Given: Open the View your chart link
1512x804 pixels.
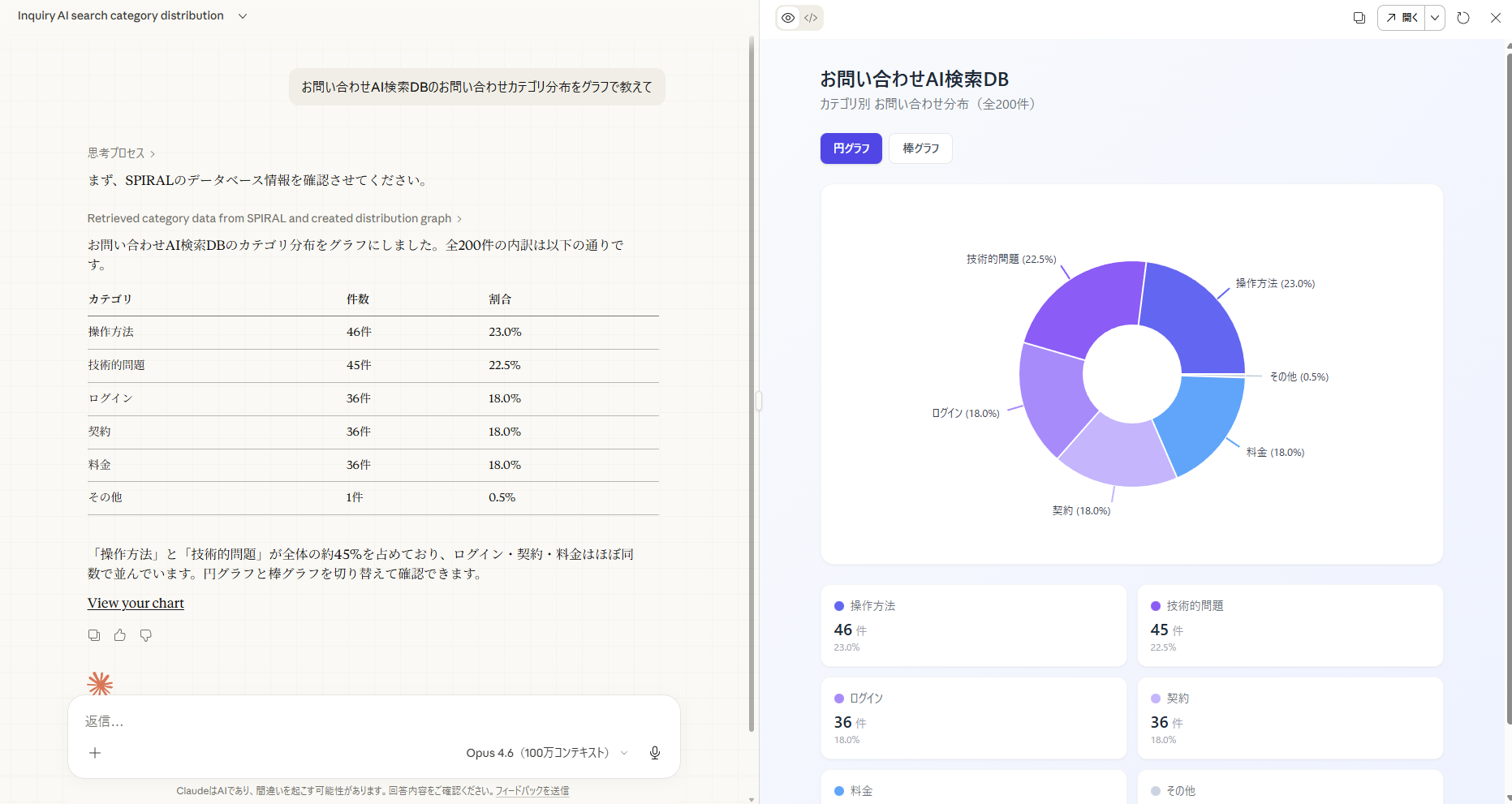Looking at the screenshot, I should (x=136, y=603).
